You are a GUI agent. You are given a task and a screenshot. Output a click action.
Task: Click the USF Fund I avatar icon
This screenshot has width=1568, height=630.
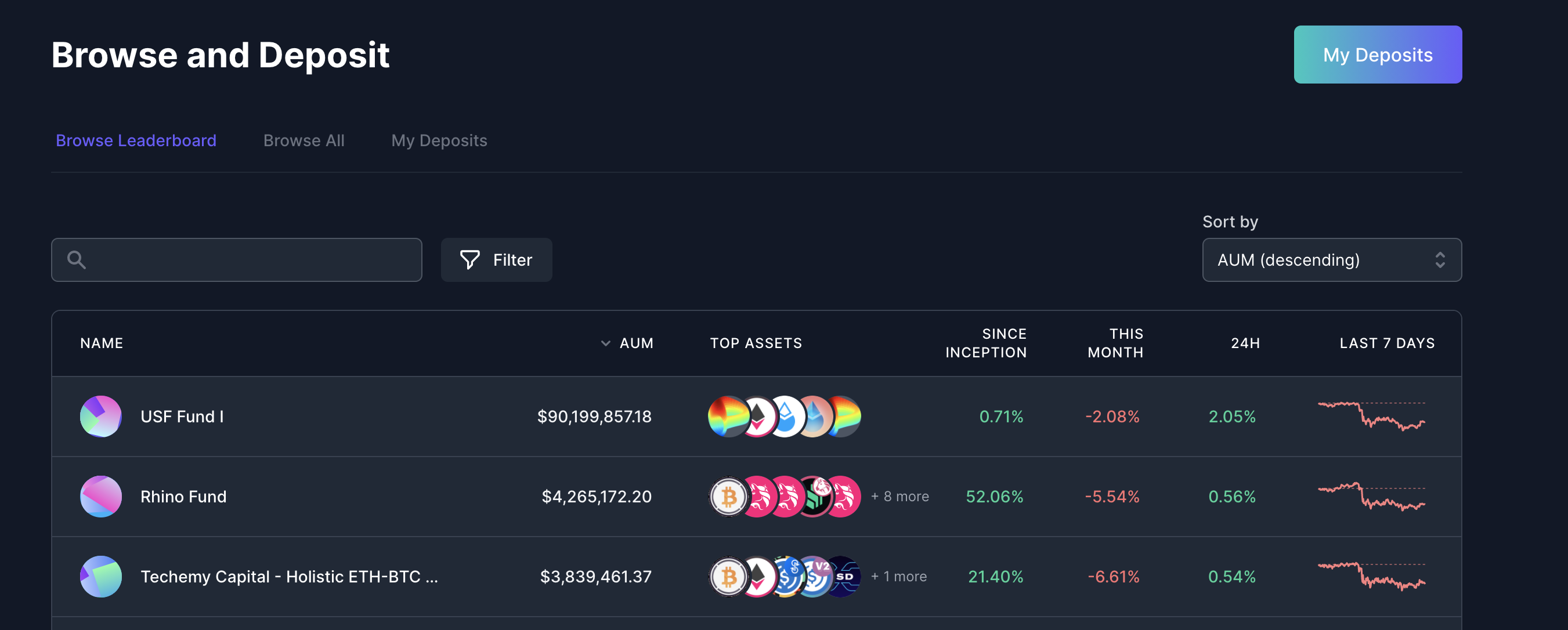[x=100, y=417]
